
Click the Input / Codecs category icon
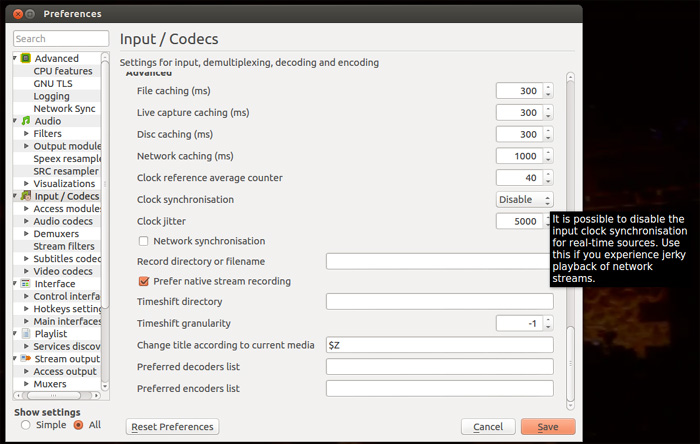tap(27, 196)
